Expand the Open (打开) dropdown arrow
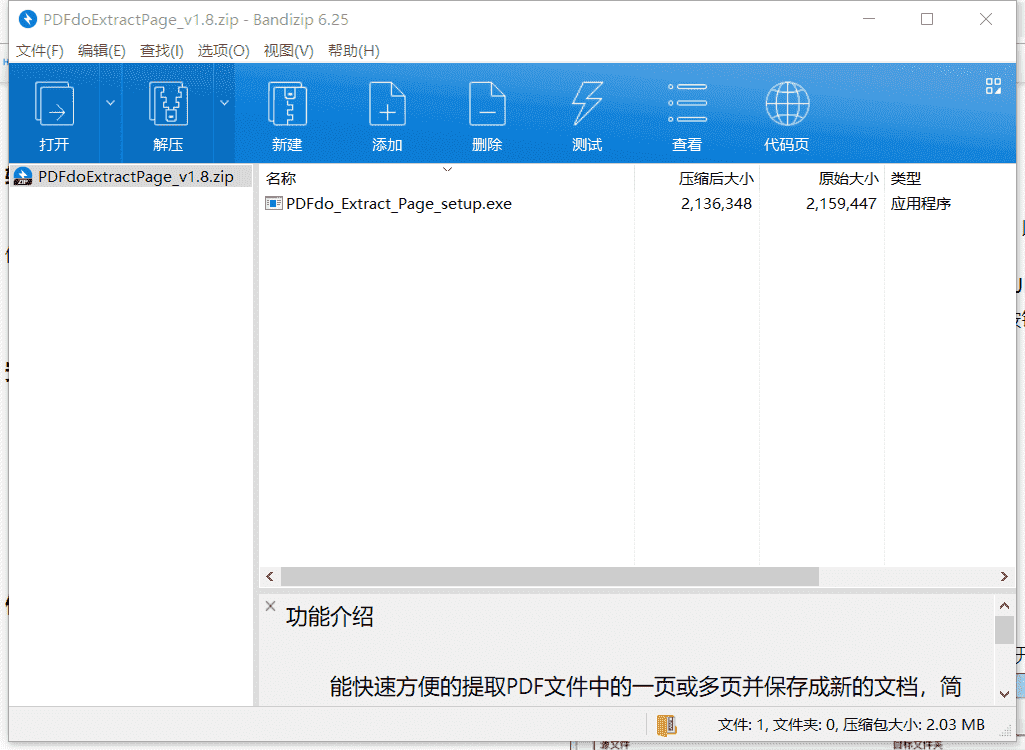 (x=110, y=103)
